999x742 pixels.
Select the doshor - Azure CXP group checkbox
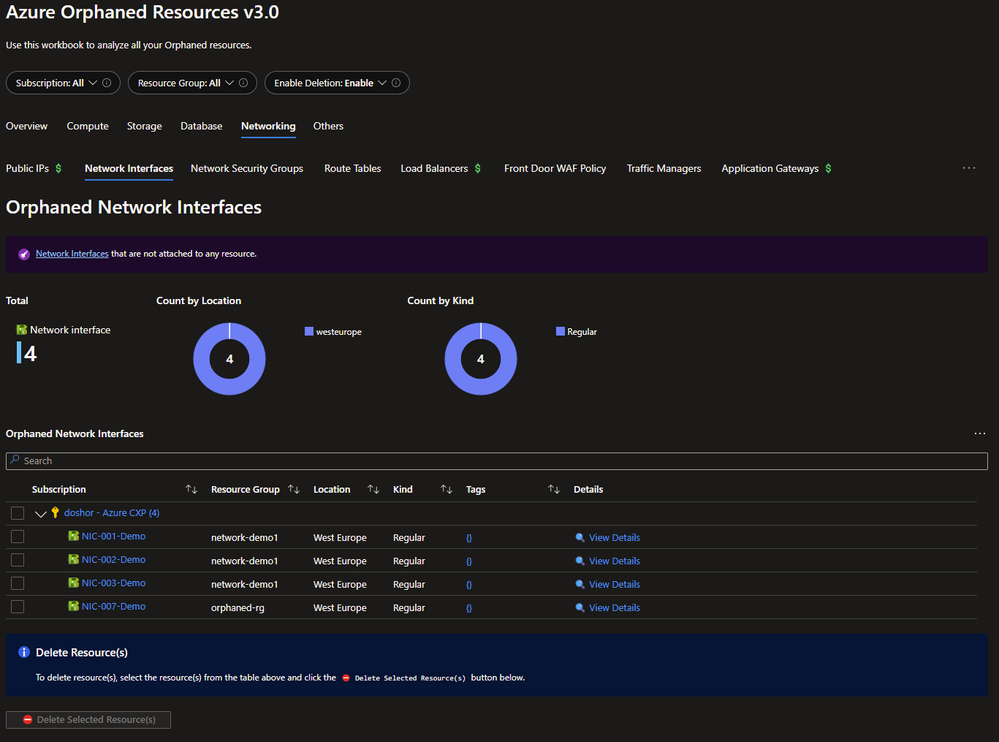tap(18, 513)
